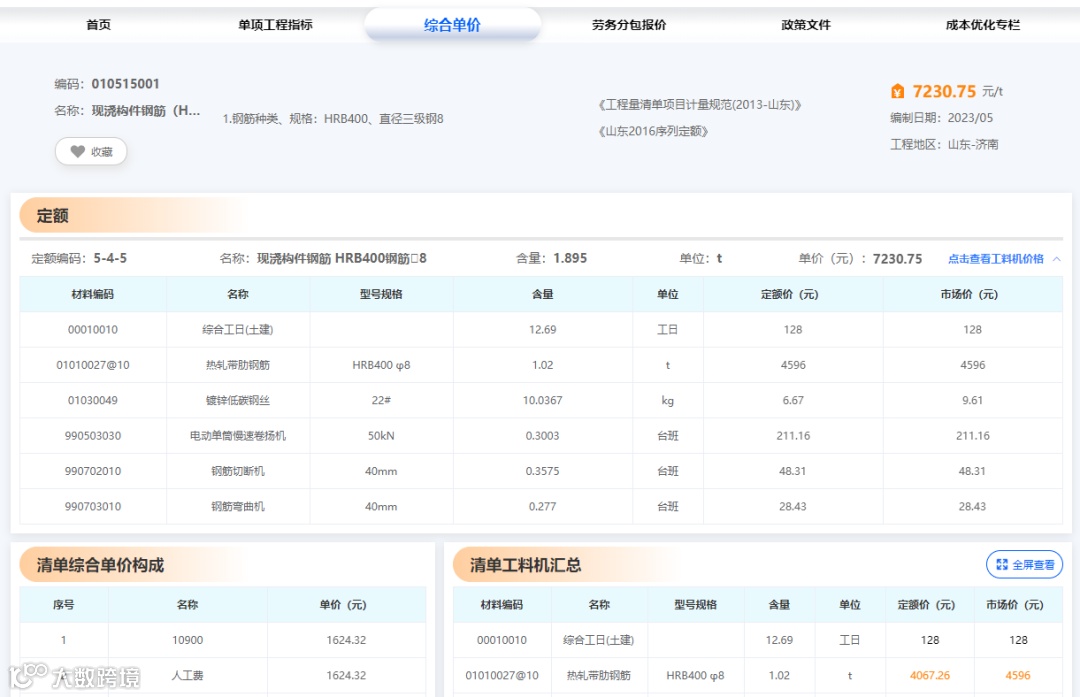Click 全屏查看 button
This screenshot has width=1080, height=697.
(1025, 565)
